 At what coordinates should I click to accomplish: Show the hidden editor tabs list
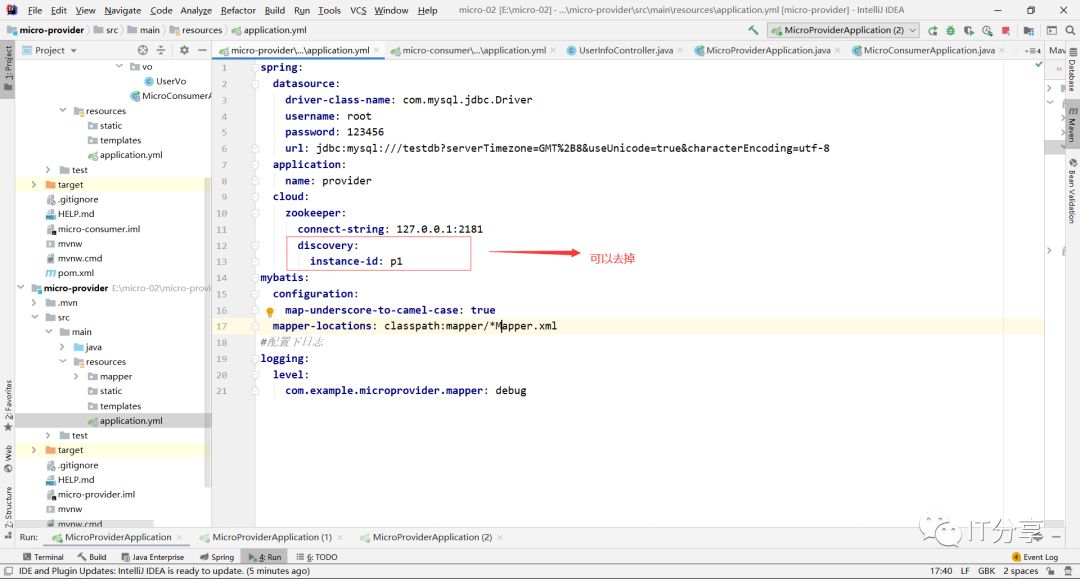pyautogui.click(x=1032, y=50)
